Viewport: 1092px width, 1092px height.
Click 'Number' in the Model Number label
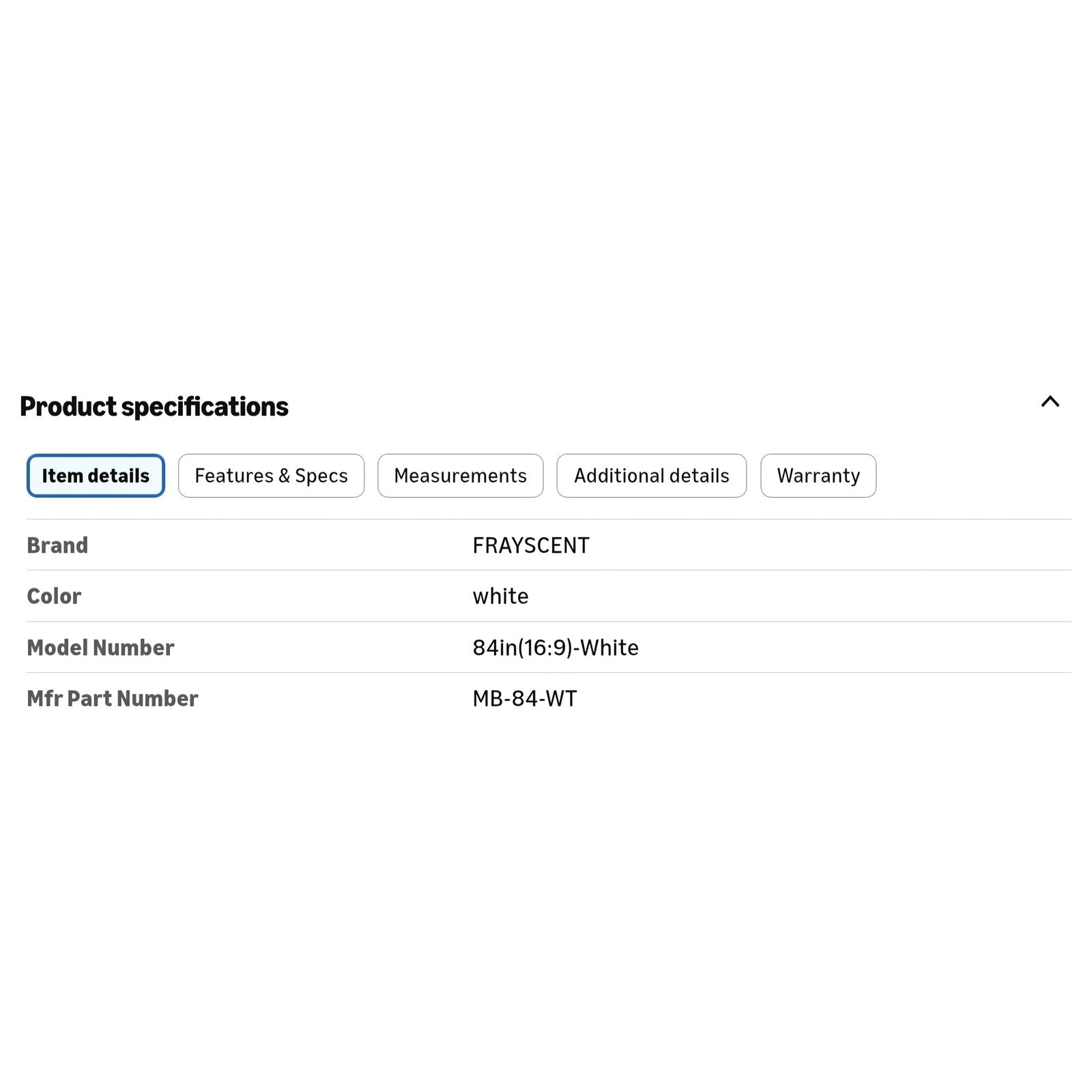(134, 647)
